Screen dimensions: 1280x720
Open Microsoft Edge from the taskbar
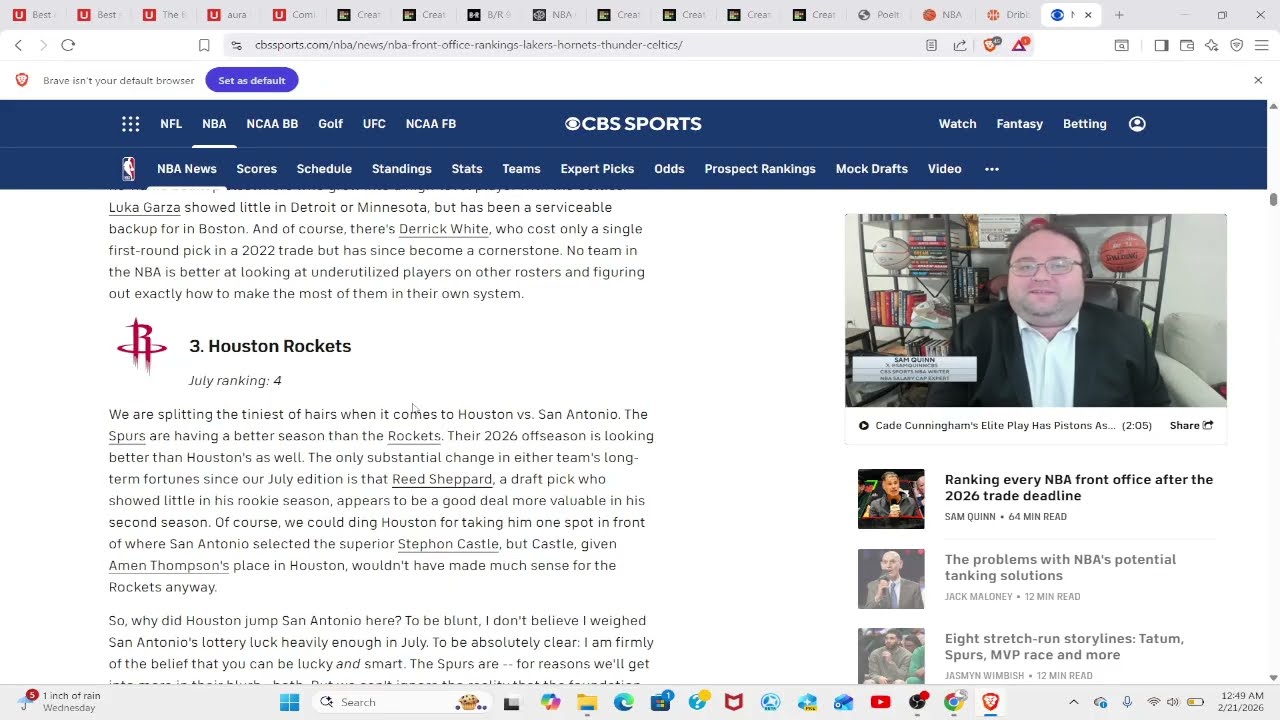[624, 702]
